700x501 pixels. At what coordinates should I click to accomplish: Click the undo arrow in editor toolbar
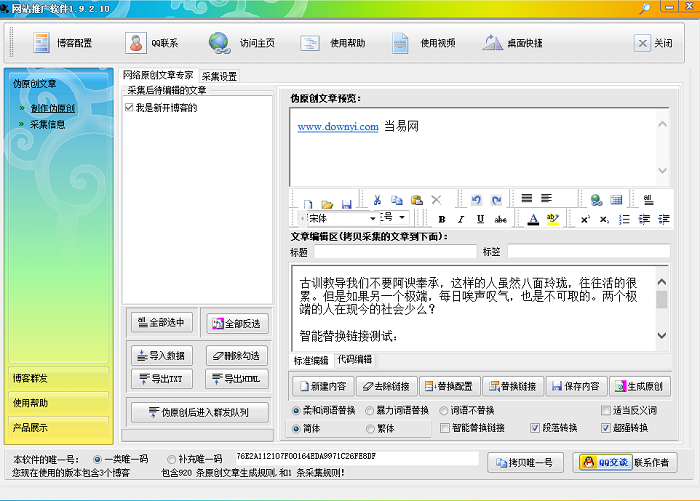pyautogui.click(x=476, y=201)
